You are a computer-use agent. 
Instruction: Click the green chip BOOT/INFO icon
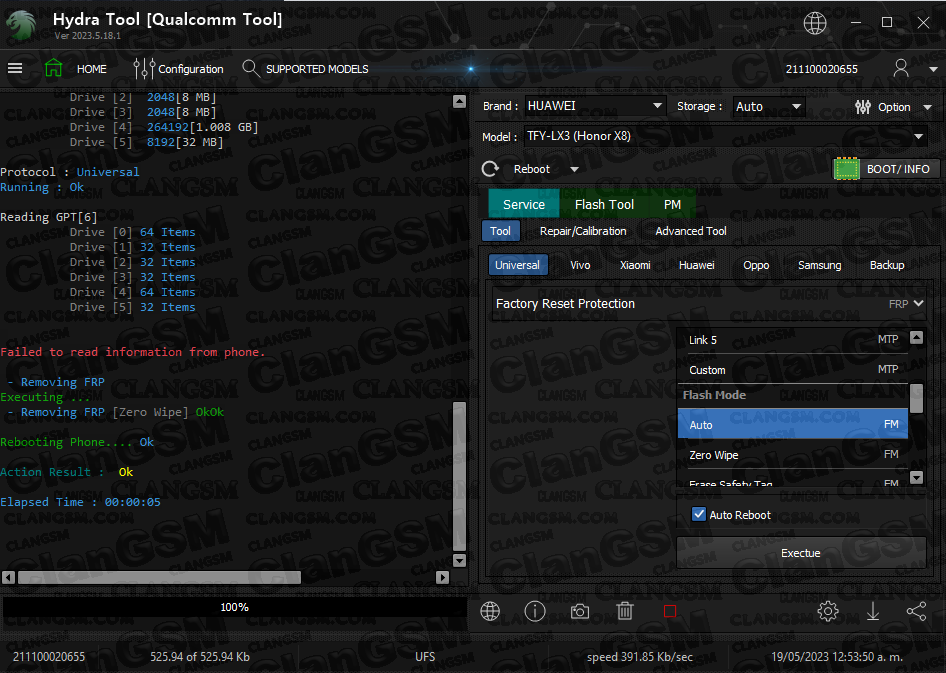click(x=846, y=169)
